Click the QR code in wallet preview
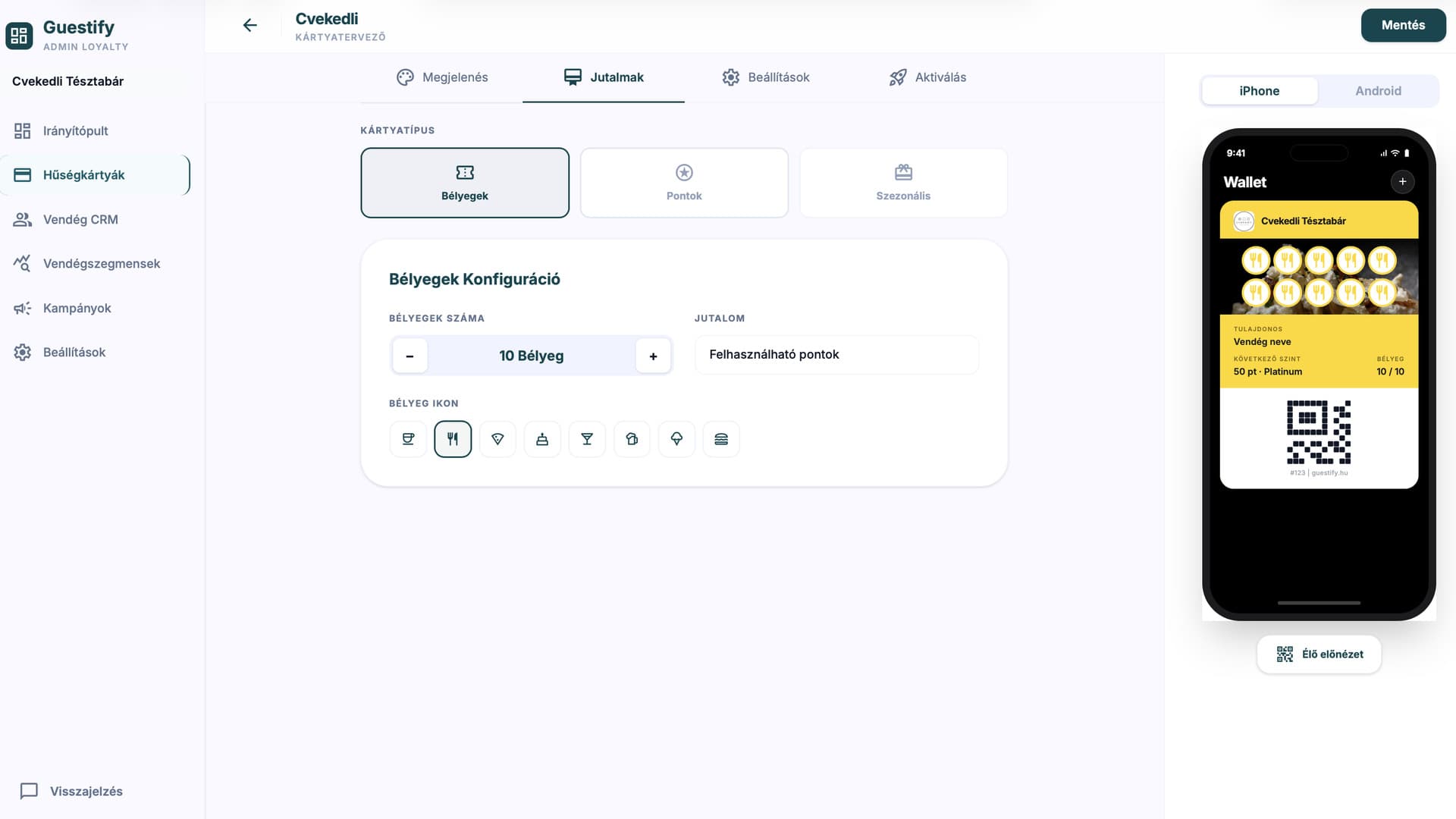The width and height of the screenshot is (1456, 819). pos(1319,432)
